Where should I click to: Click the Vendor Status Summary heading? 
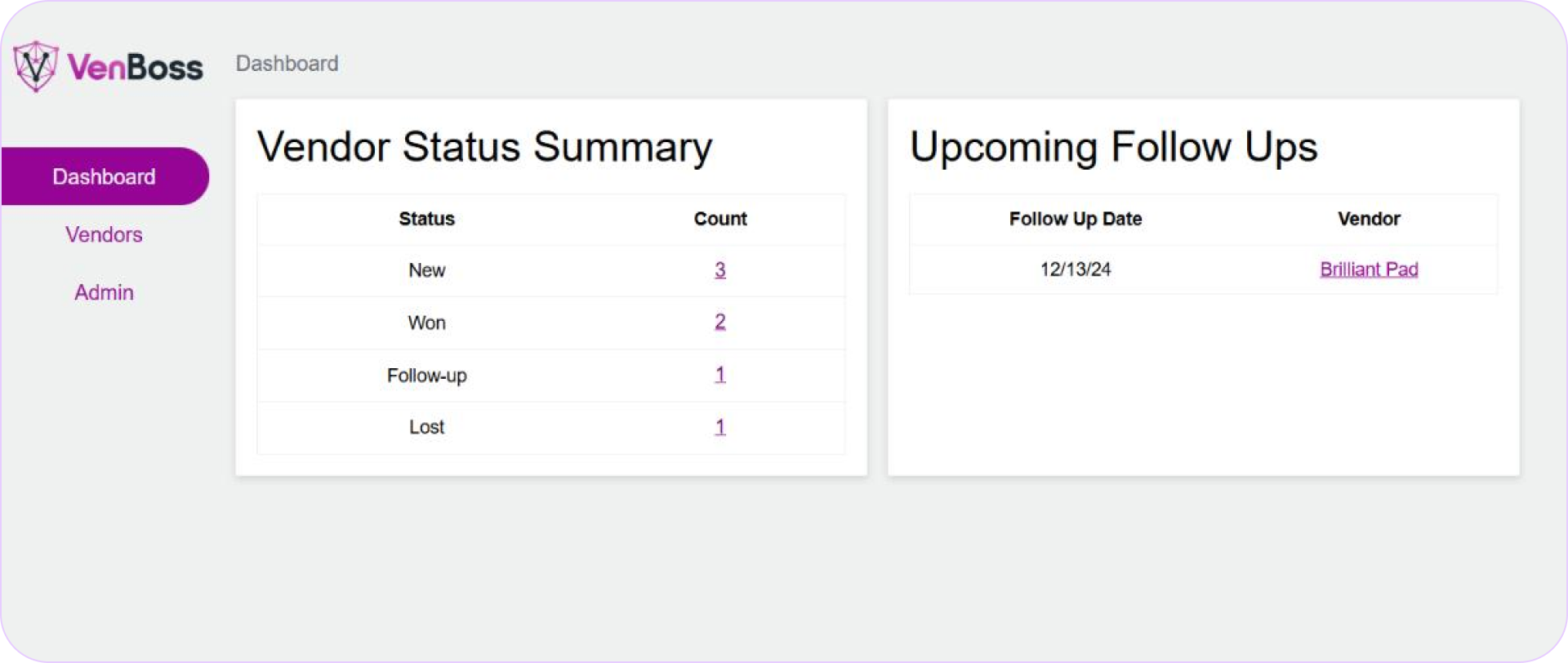(484, 148)
